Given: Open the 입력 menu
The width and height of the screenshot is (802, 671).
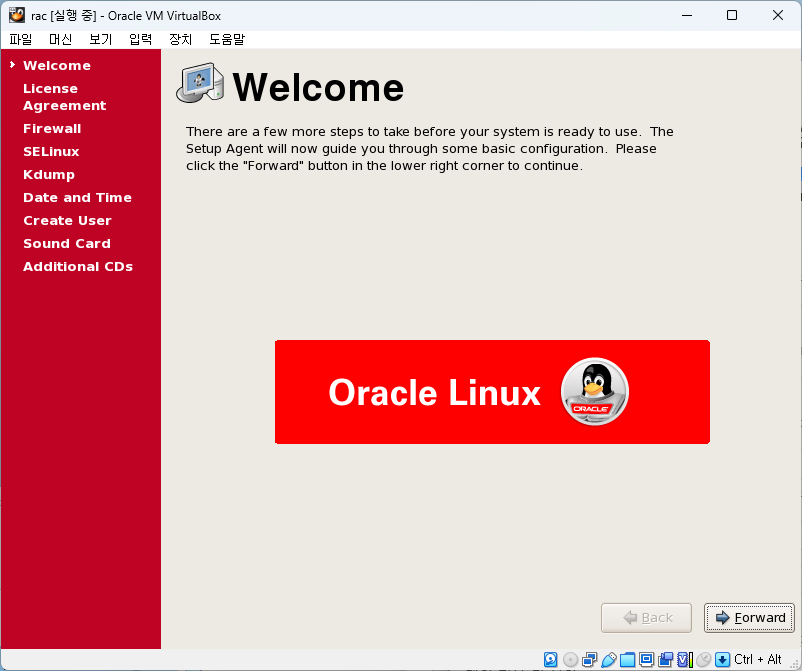Looking at the screenshot, I should (140, 39).
